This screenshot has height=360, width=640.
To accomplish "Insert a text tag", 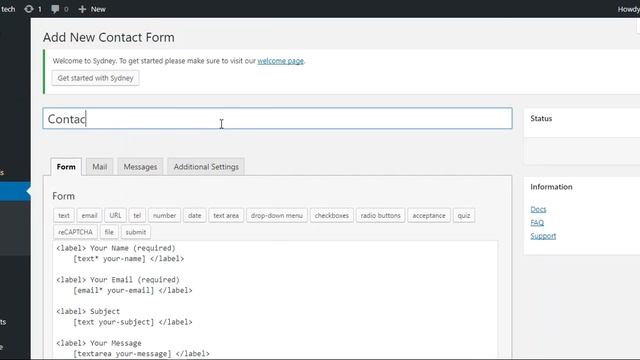I will point(64,216).
